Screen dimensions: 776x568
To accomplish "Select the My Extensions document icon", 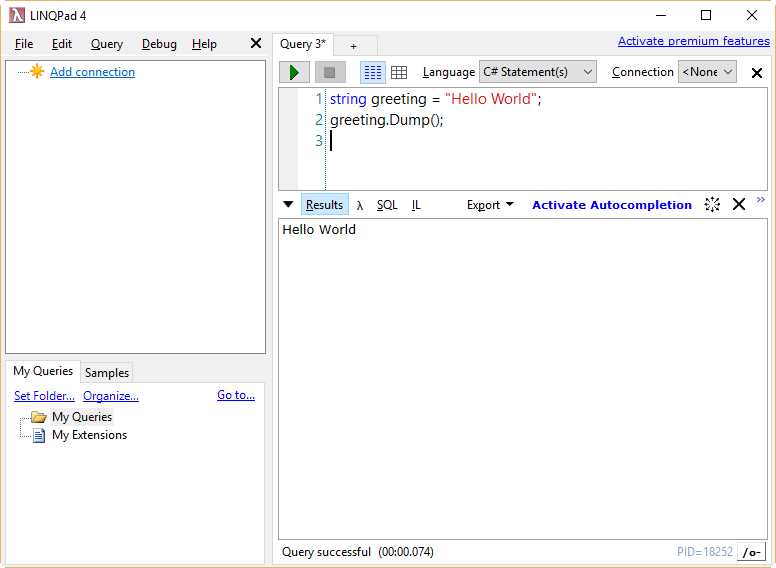I will coord(39,435).
